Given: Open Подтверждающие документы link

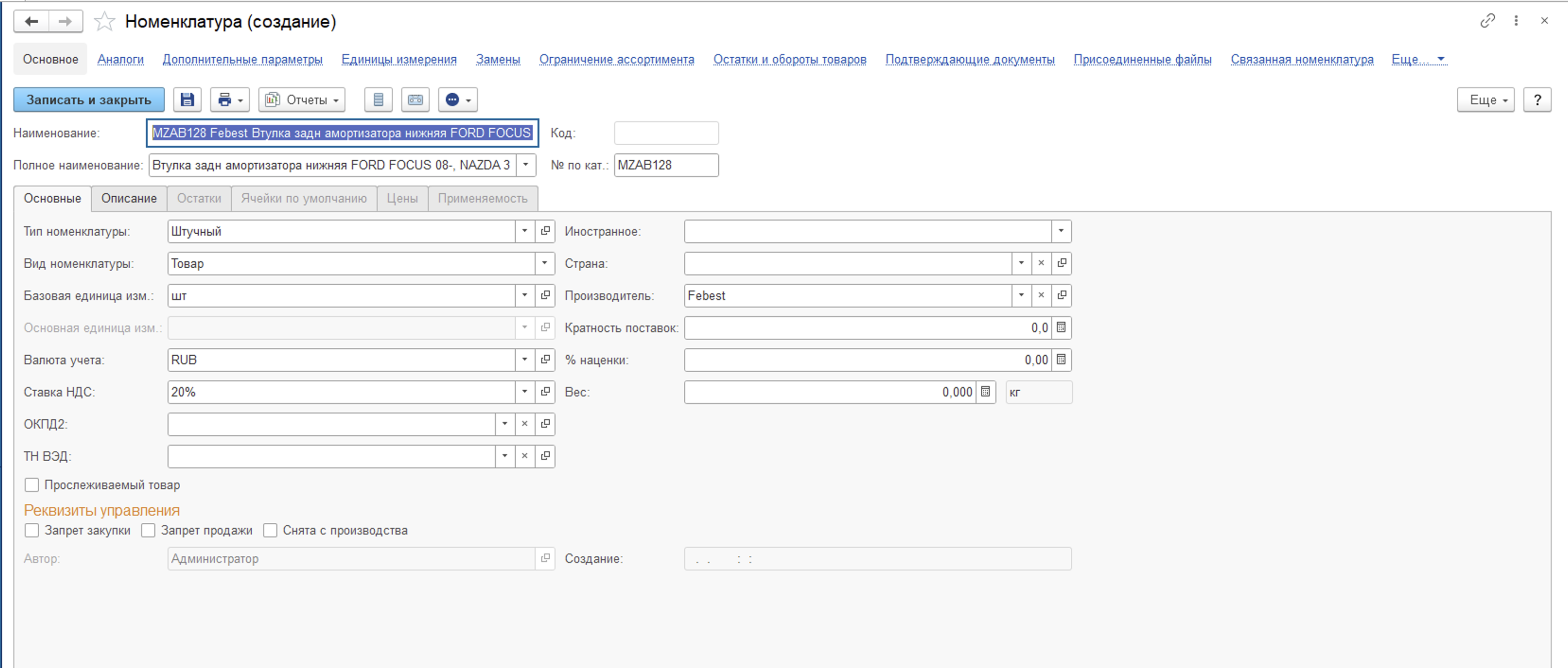Looking at the screenshot, I should (969, 59).
